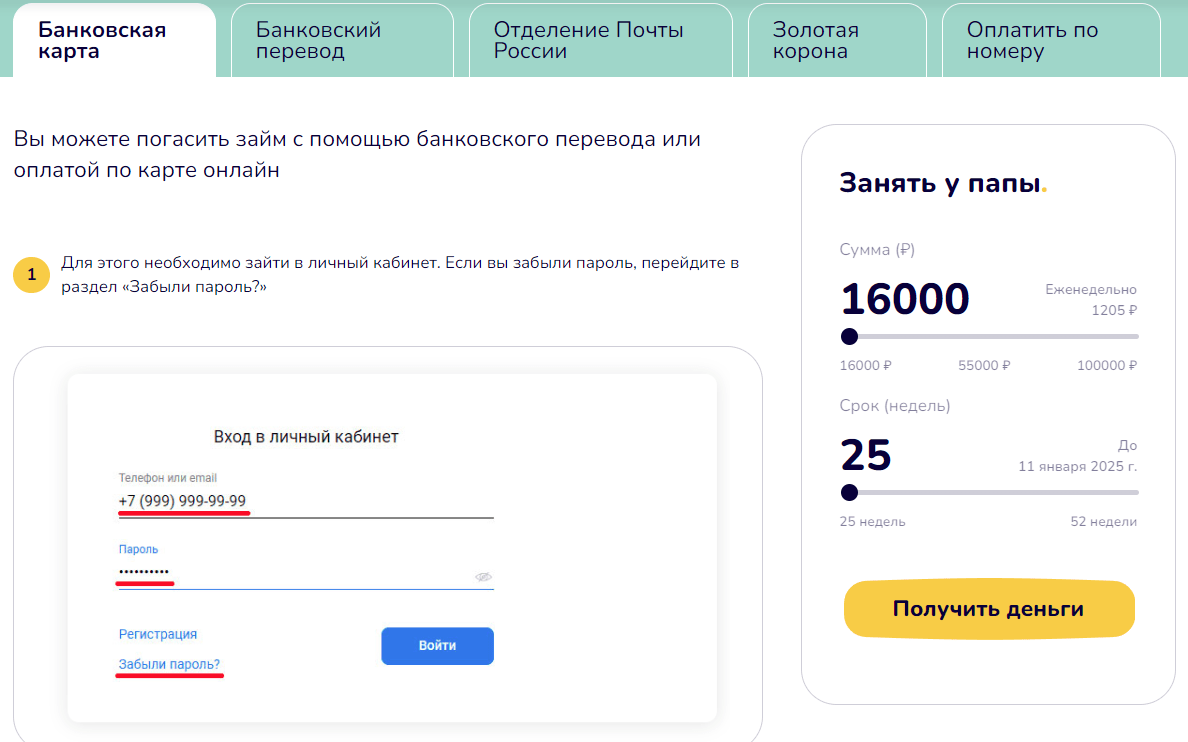Click the Получить деньги button
Image resolution: width=1188 pixels, height=742 pixels.
(989, 609)
